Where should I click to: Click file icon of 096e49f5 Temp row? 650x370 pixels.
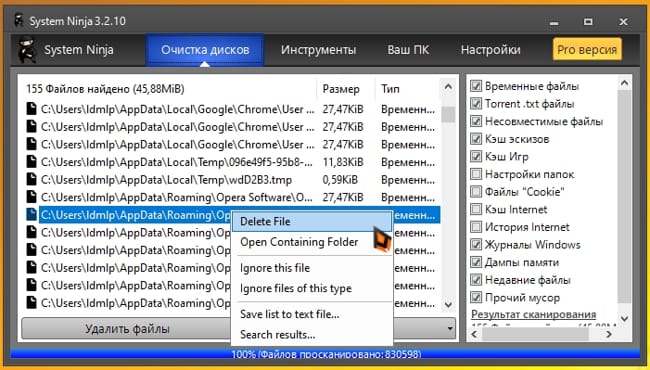[x=32, y=162]
